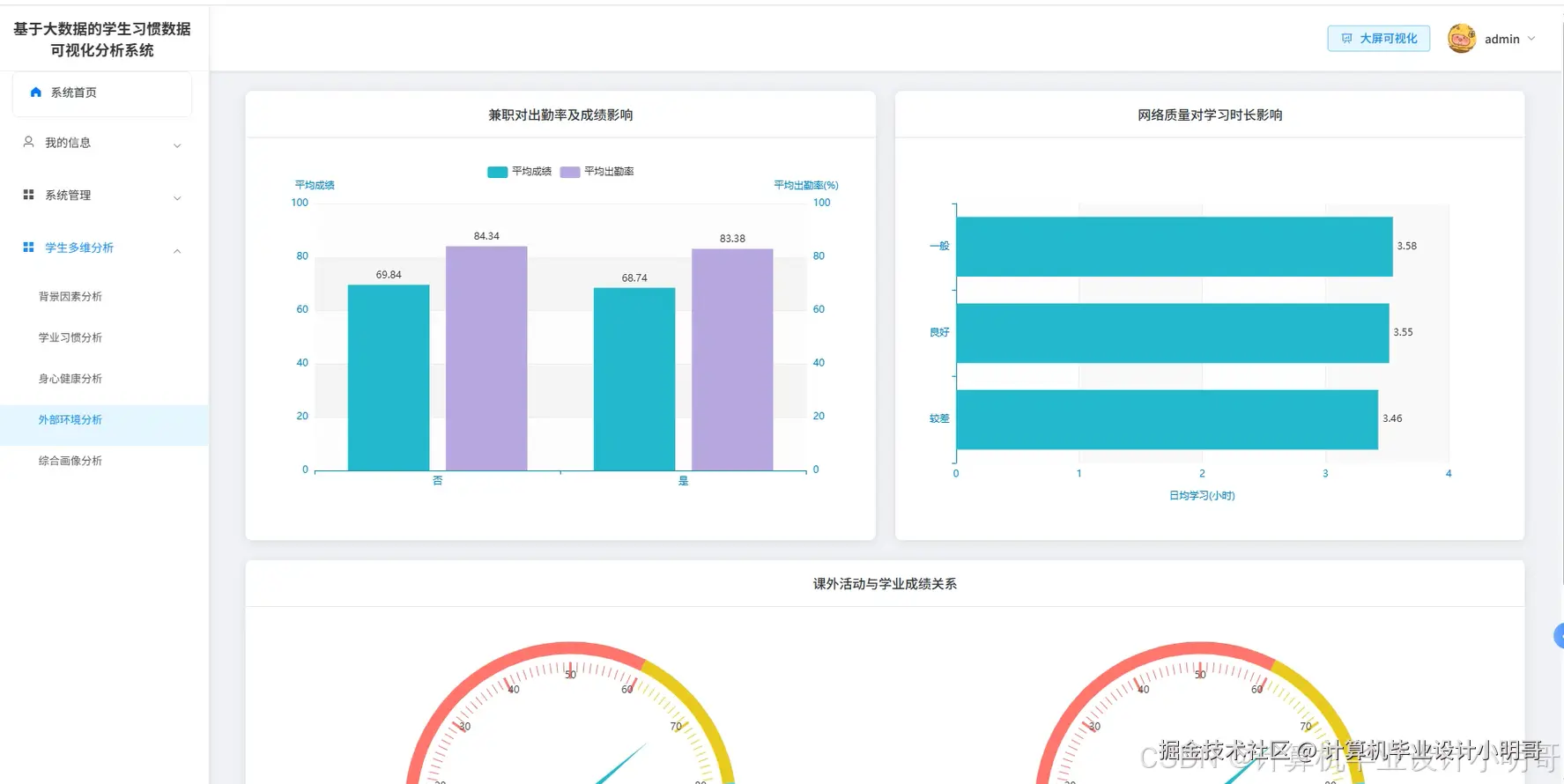Click the admin username text
Viewport: 1564px width, 784px height.
(1502, 39)
